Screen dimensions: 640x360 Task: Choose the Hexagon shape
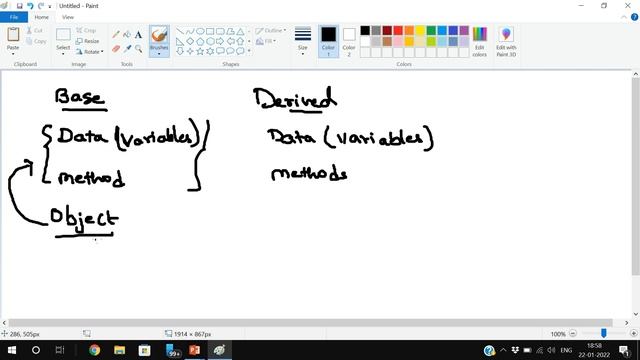click(210, 41)
